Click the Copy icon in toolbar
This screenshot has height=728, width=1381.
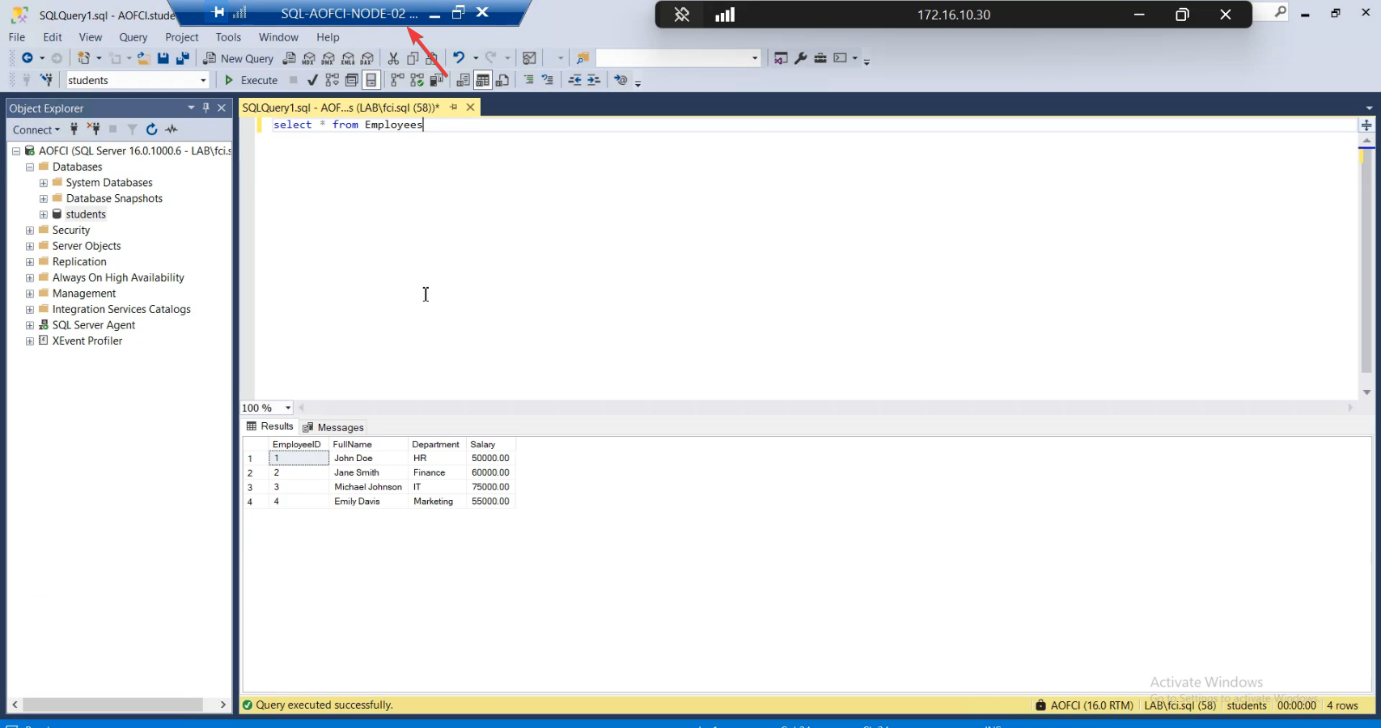413,58
